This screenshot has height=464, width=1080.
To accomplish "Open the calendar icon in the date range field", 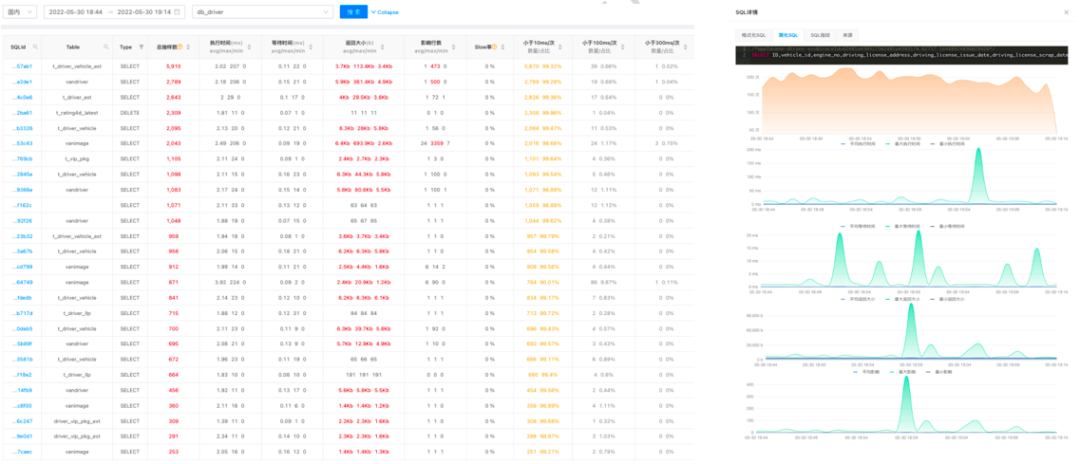I will click(178, 12).
